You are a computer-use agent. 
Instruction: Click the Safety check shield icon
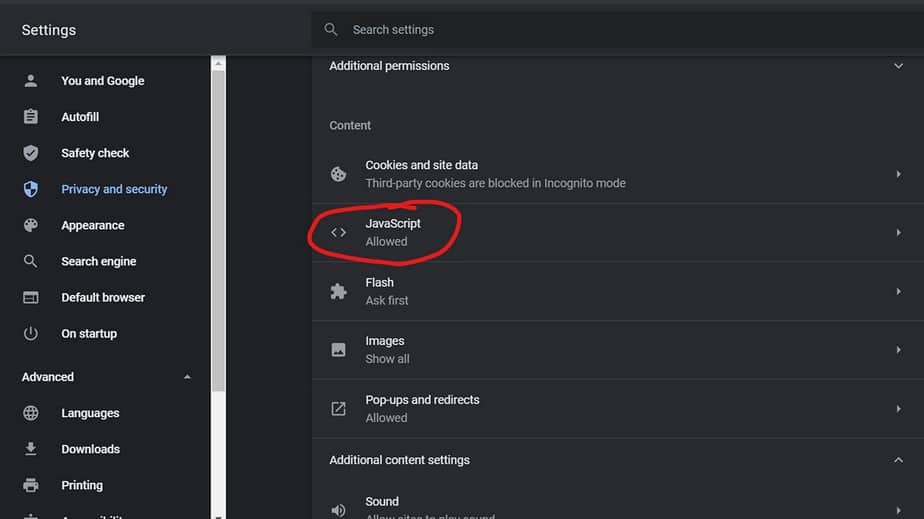pyautogui.click(x=31, y=153)
